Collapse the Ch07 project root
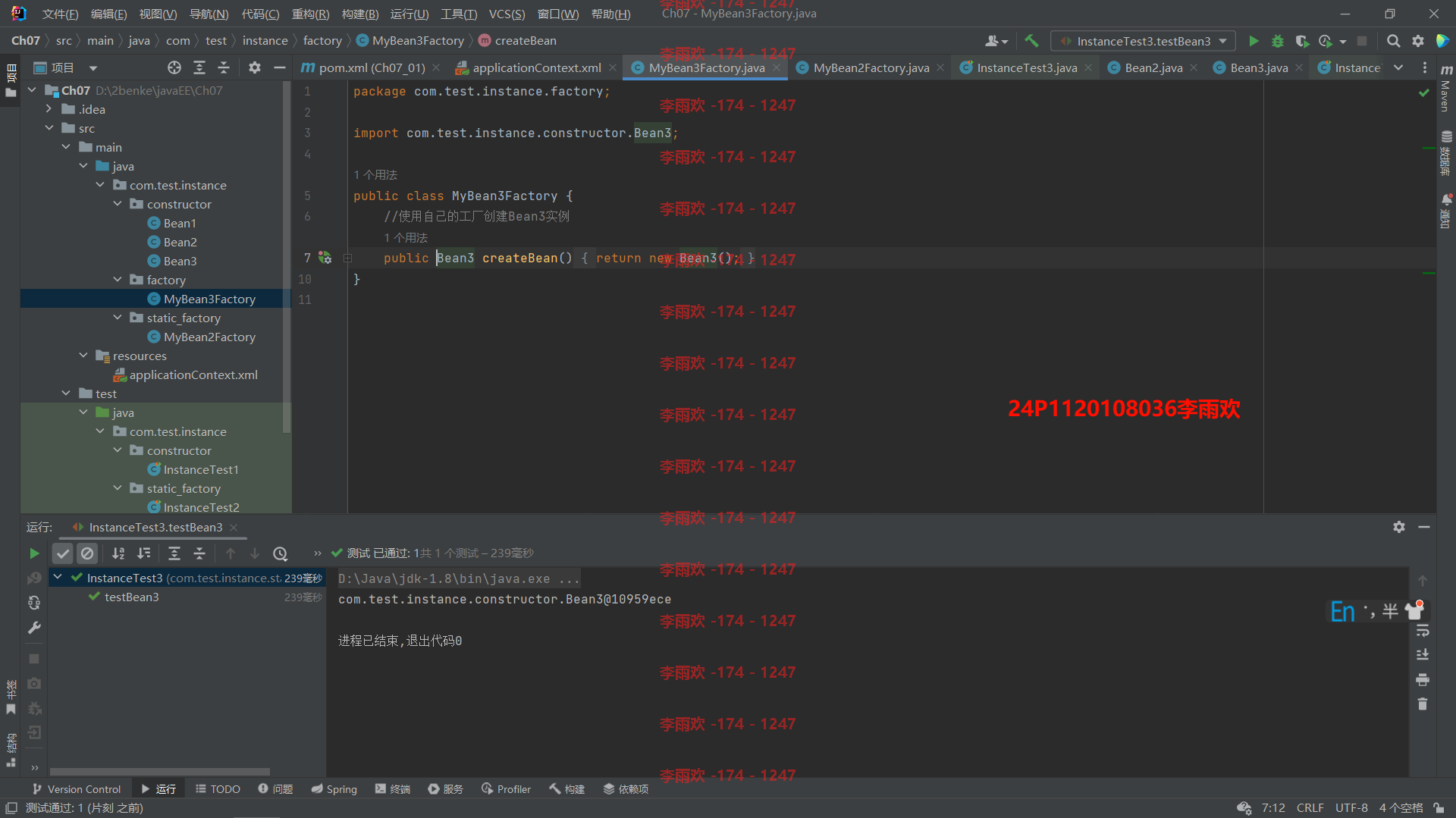Image resolution: width=1456 pixels, height=818 pixels. tap(32, 90)
